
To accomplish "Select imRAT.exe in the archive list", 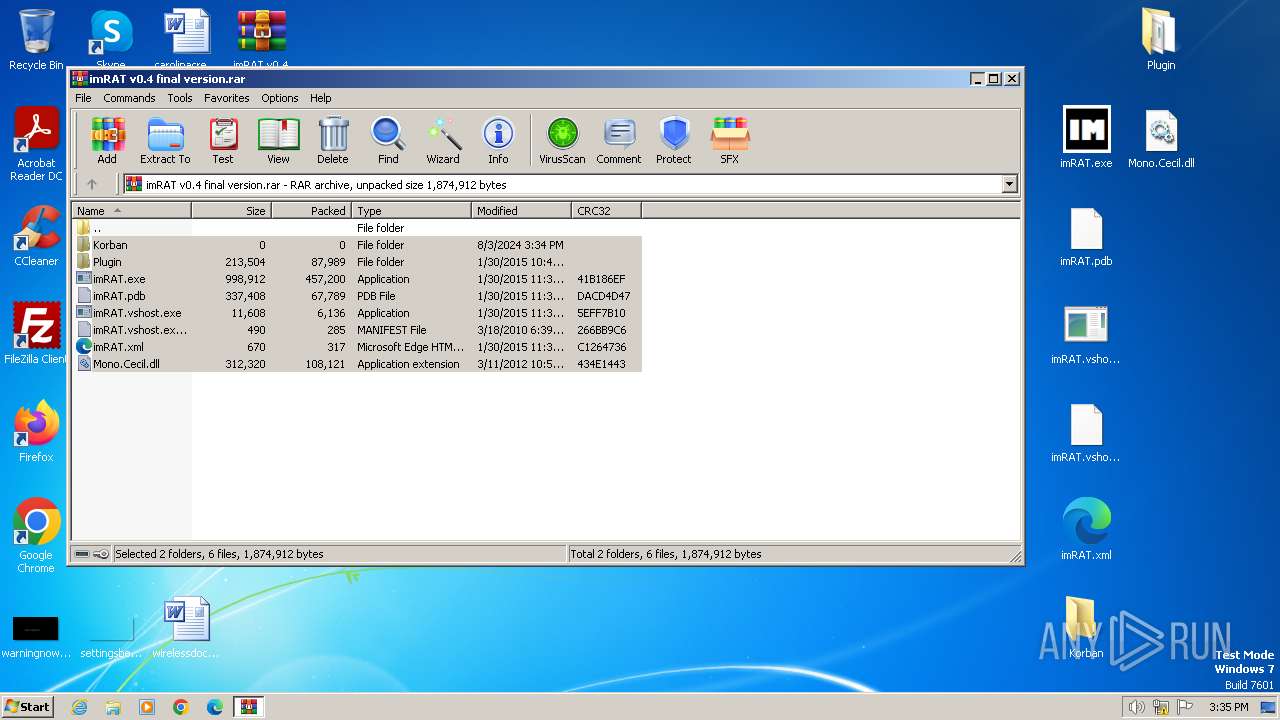I will click(x=358, y=279).
